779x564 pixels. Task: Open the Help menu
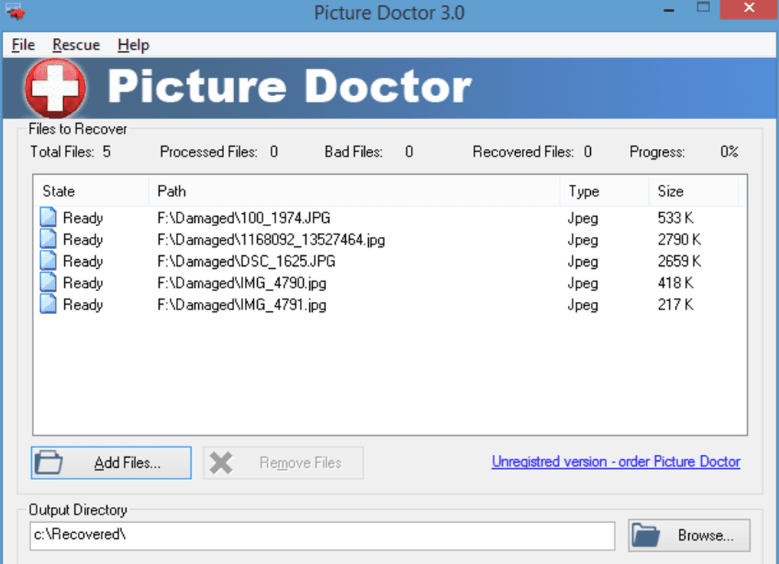(133, 45)
